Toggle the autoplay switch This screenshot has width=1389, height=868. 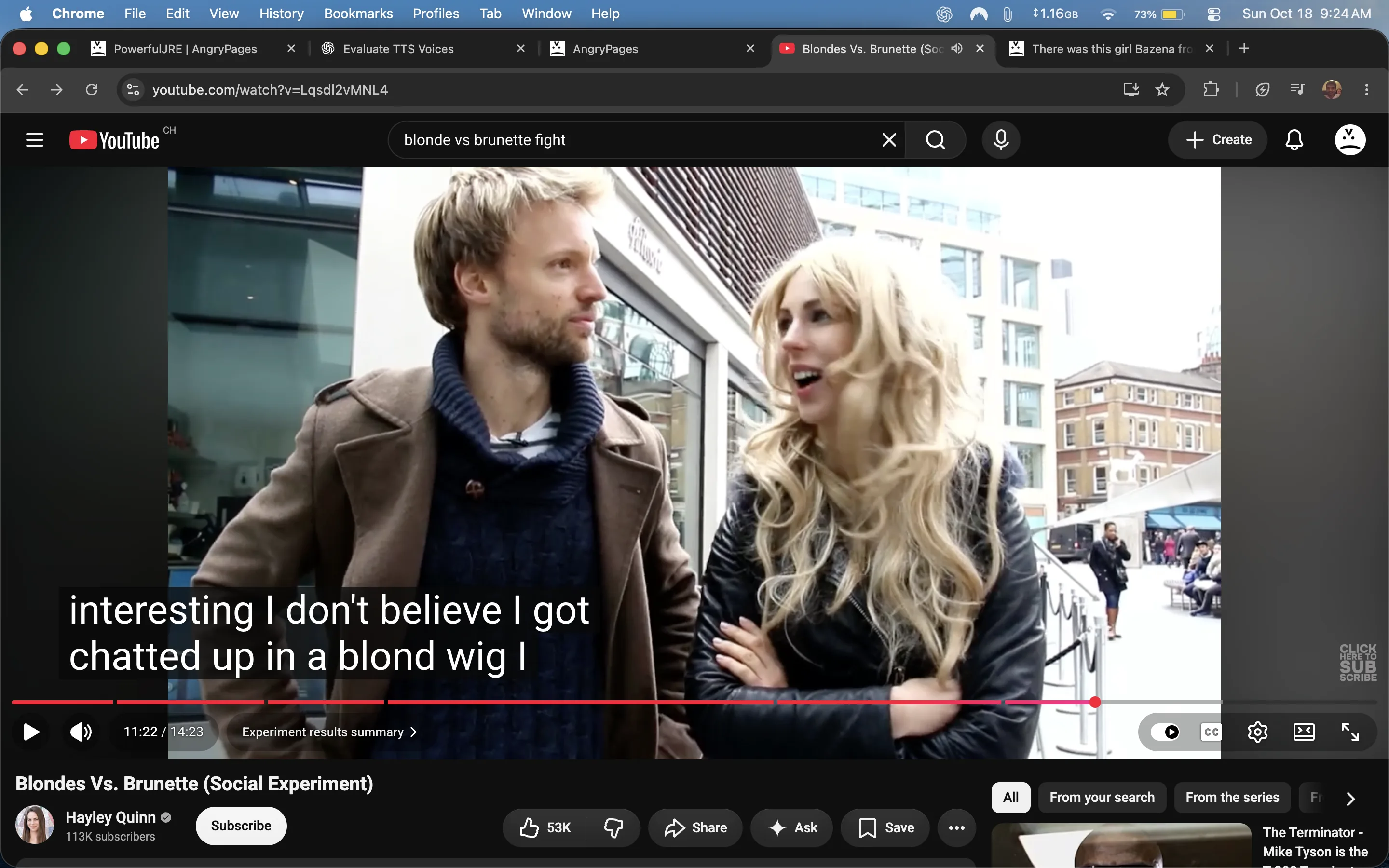pos(1165,732)
